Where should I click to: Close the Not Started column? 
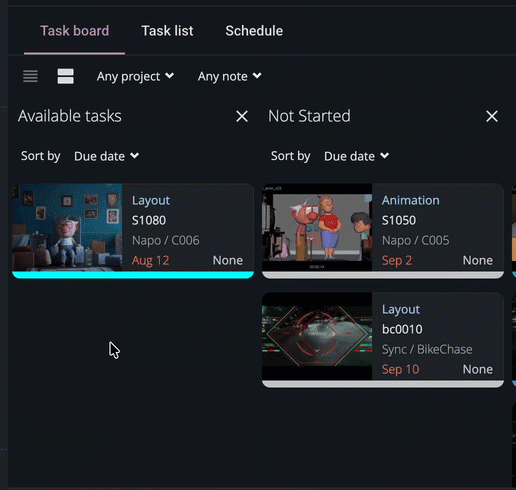(x=492, y=116)
